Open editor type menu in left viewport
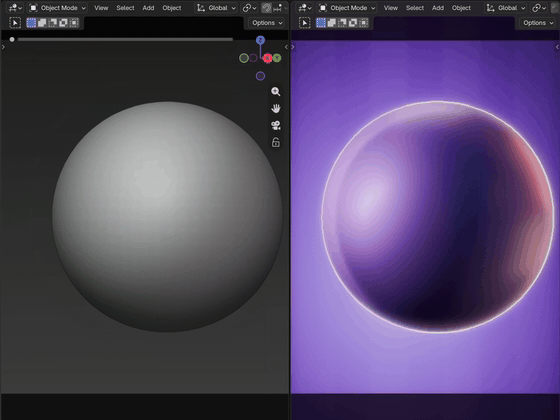 coord(15,8)
